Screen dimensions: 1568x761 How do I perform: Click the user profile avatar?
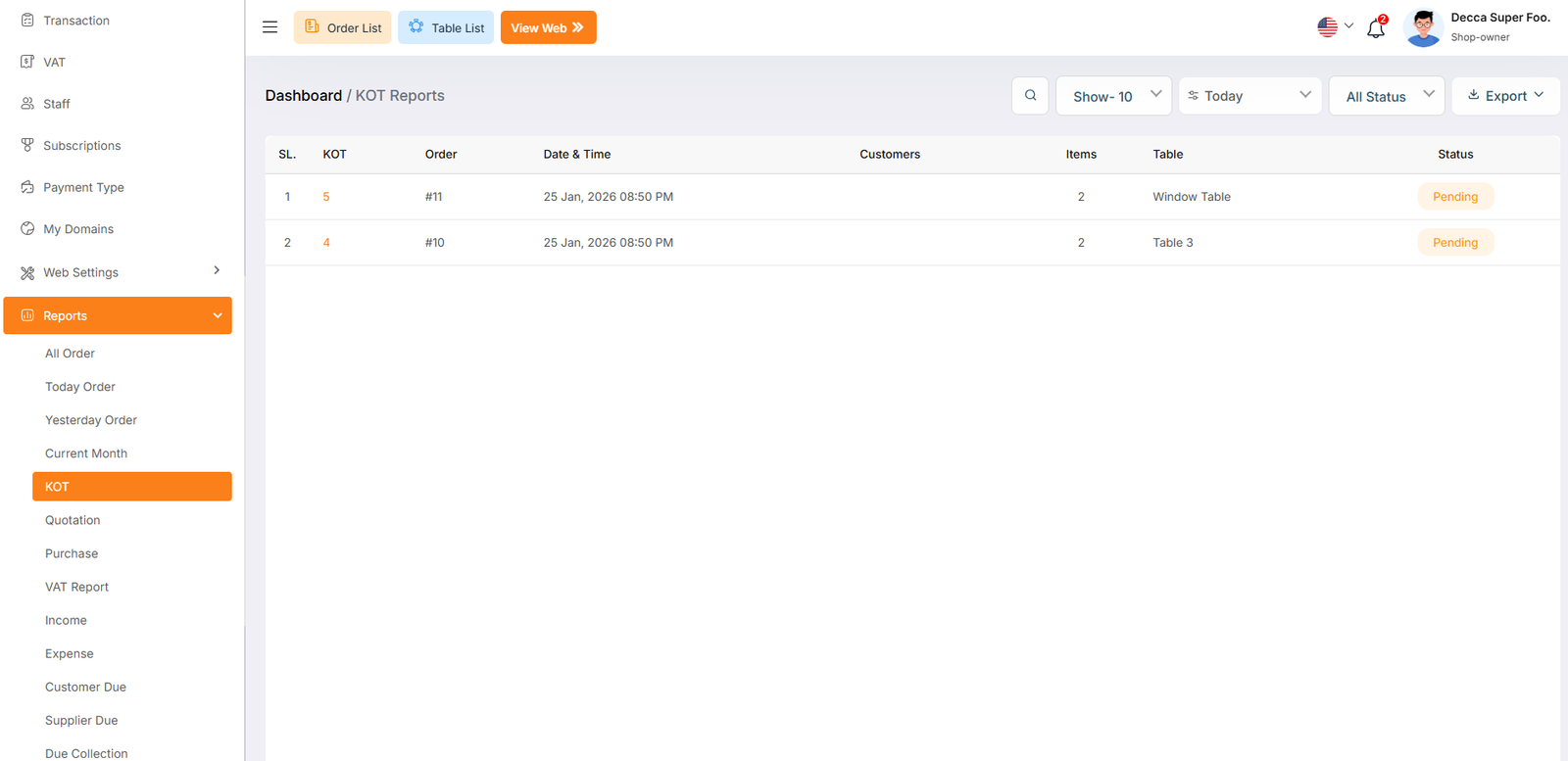[x=1423, y=27]
